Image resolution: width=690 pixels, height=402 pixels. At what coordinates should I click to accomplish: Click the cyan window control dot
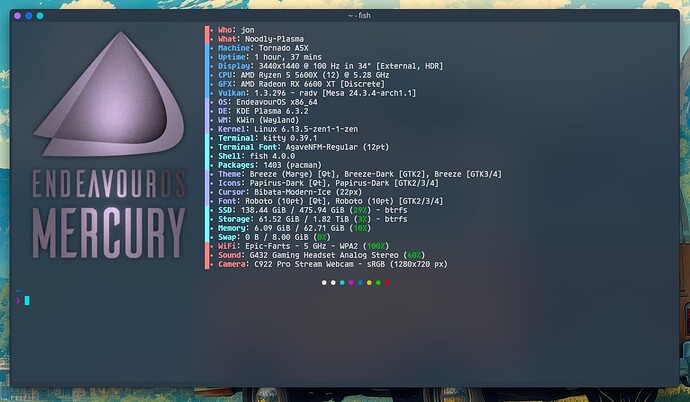pos(40,16)
